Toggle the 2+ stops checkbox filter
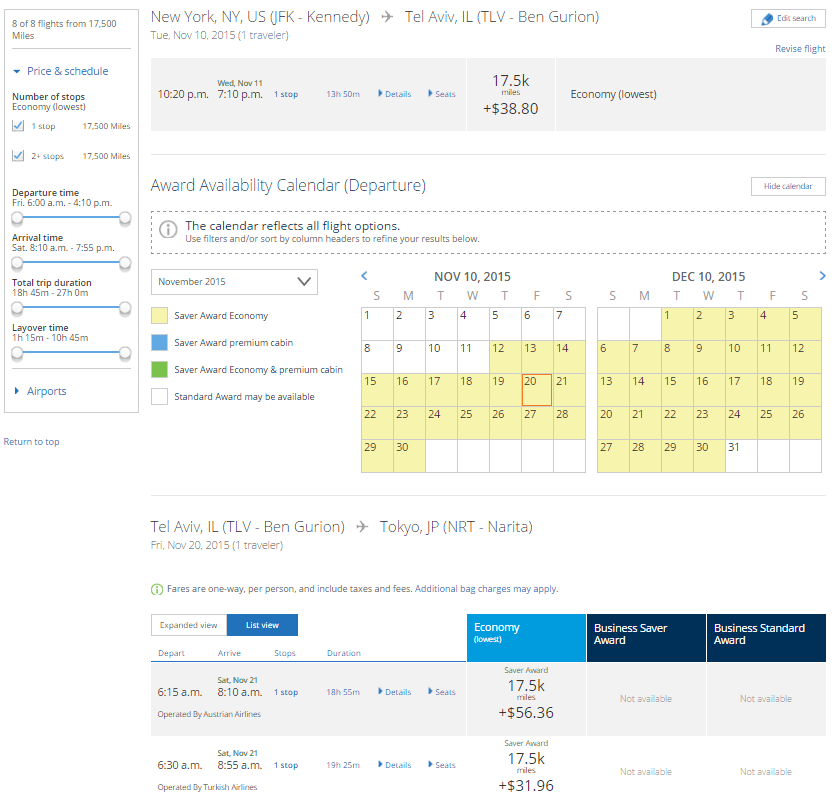840x802 pixels. coord(18,156)
